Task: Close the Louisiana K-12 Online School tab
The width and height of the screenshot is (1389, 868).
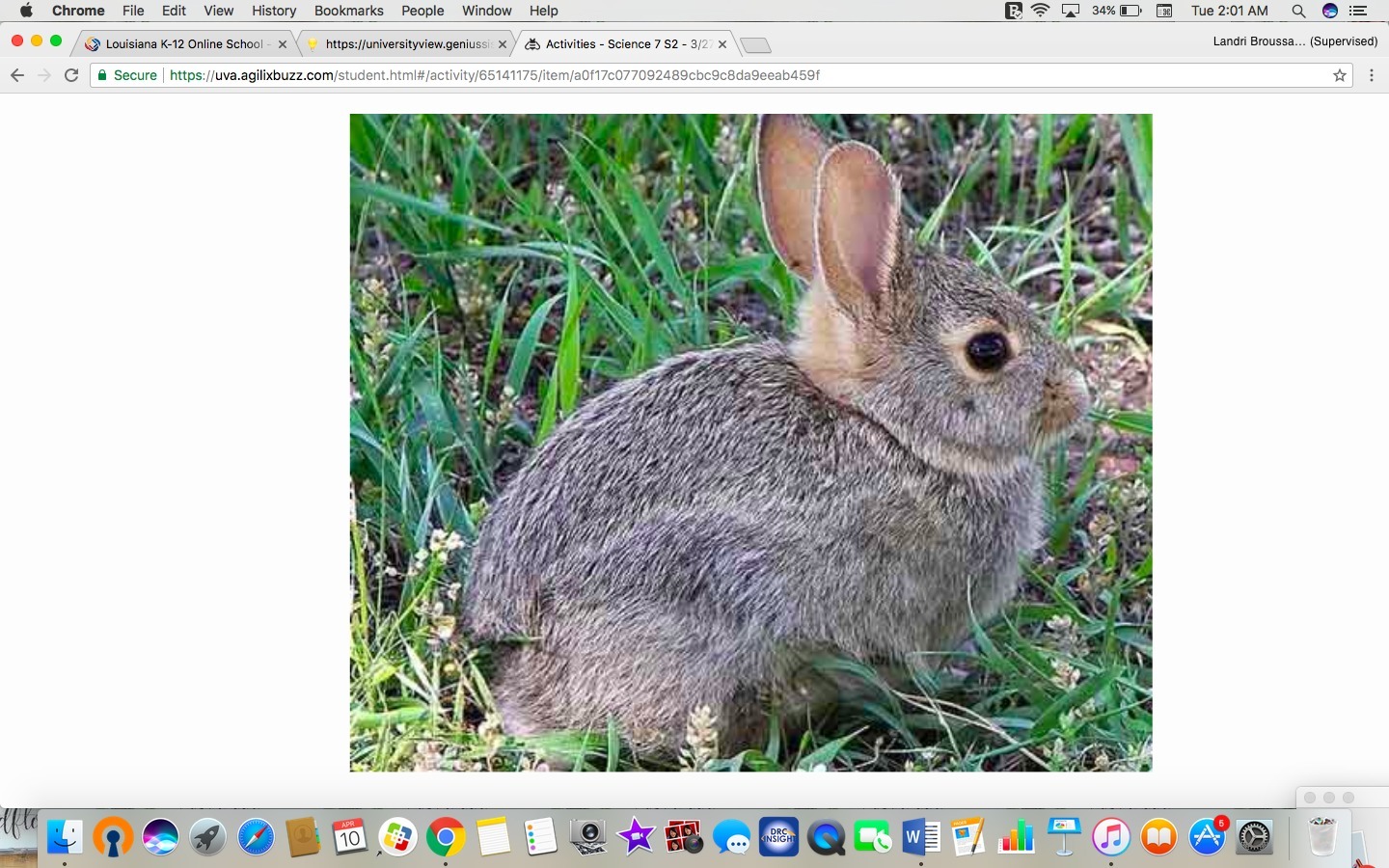Action: (x=283, y=44)
